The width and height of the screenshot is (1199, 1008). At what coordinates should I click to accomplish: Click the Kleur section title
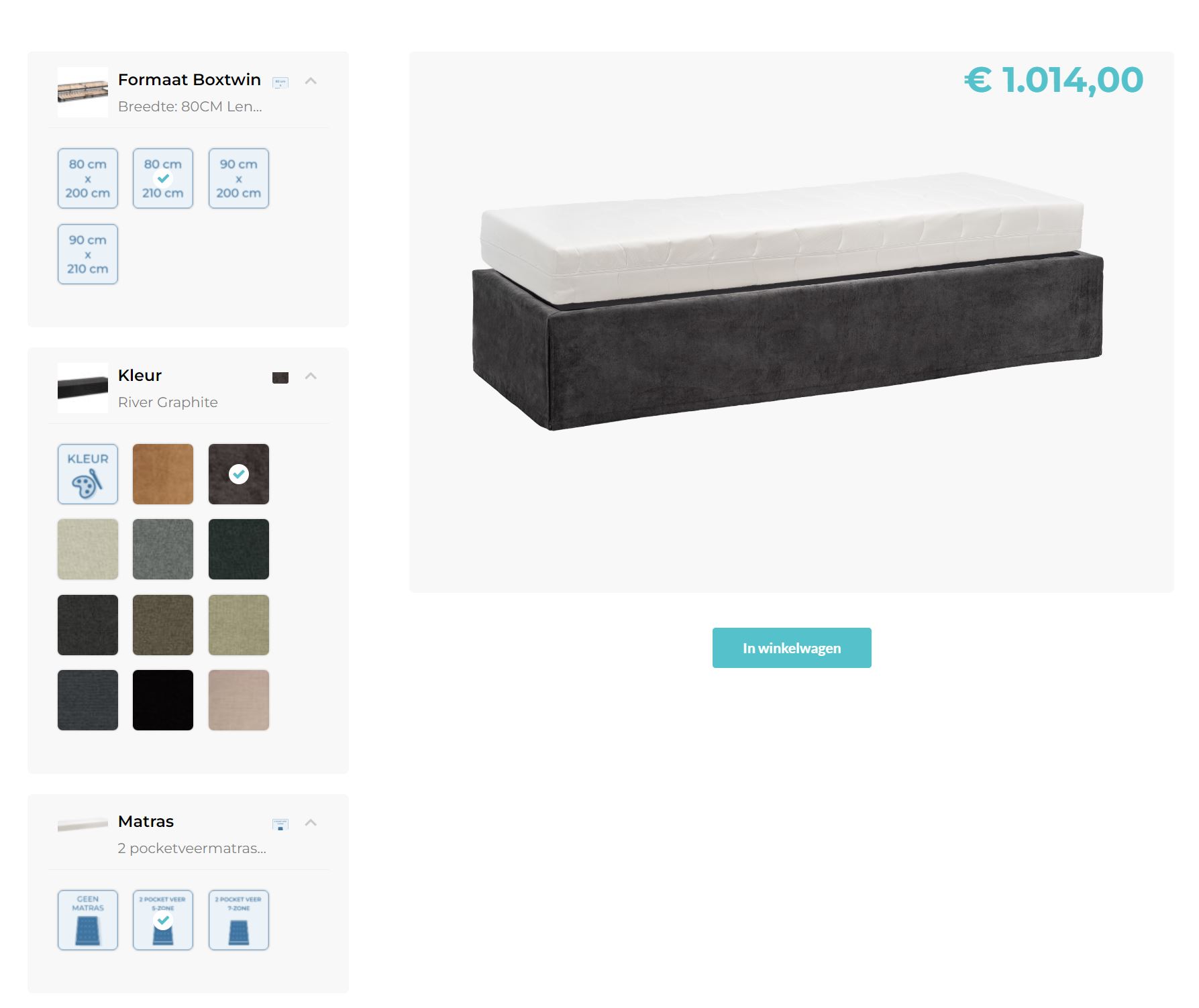140,375
